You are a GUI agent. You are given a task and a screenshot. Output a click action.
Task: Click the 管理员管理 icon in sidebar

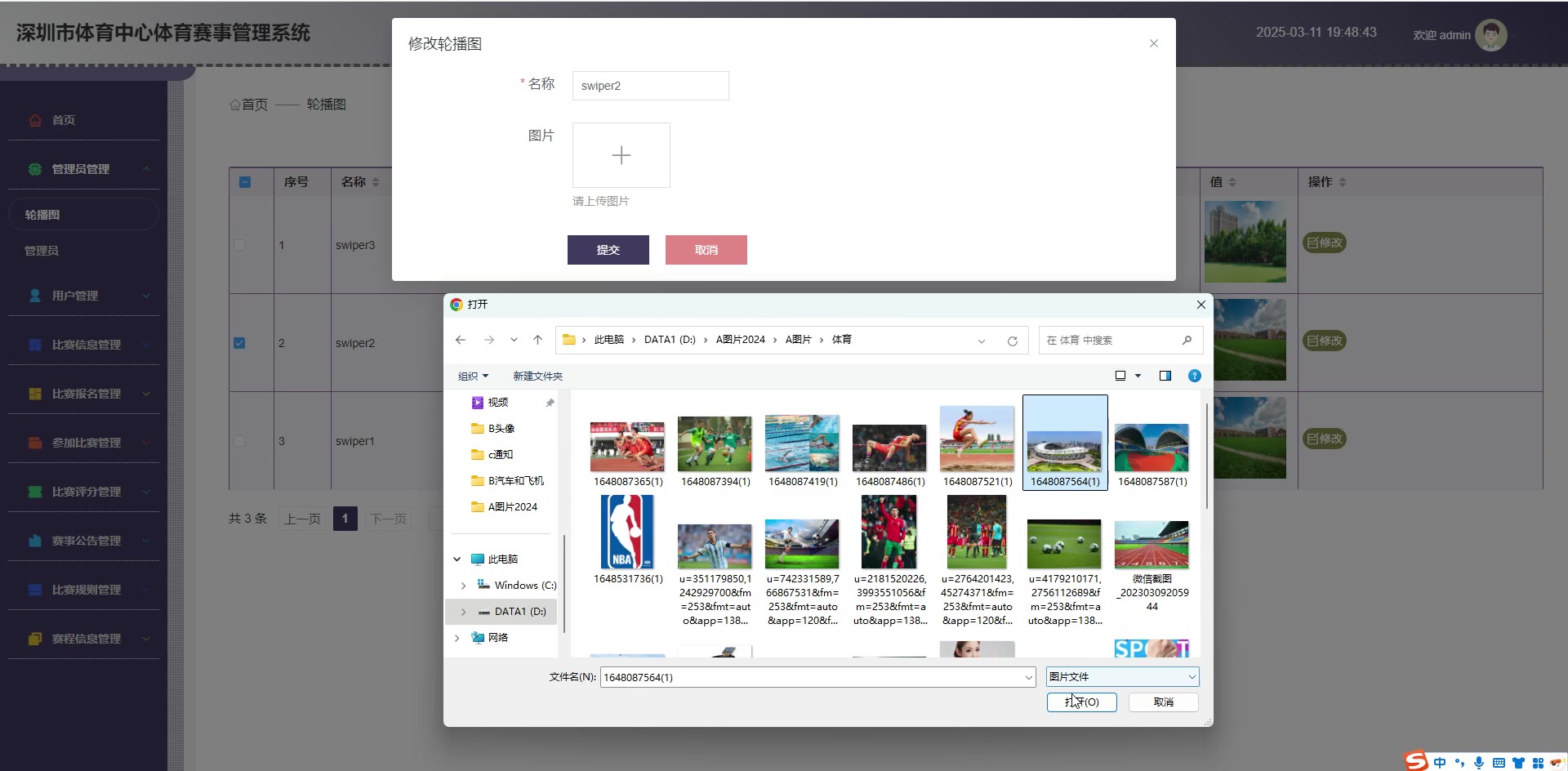pyautogui.click(x=35, y=169)
